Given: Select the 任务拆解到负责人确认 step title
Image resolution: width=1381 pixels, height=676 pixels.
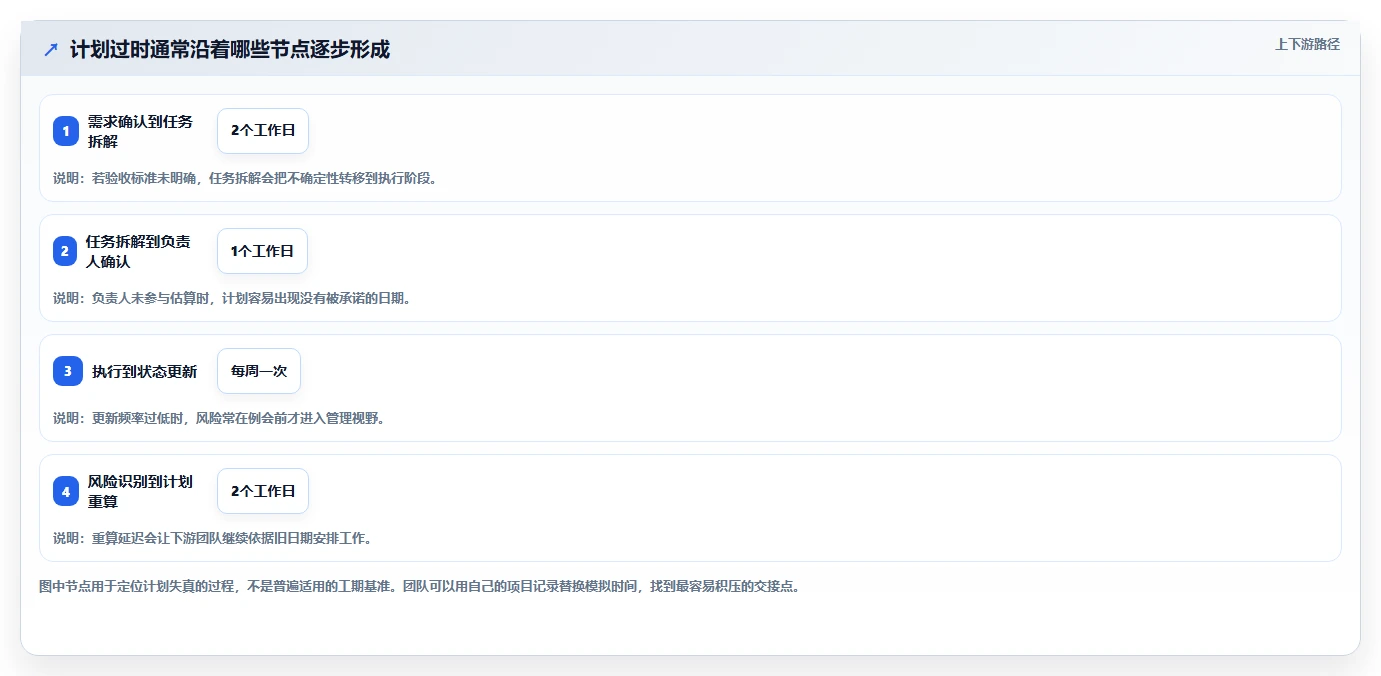Looking at the screenshot, I should point(138,251).
